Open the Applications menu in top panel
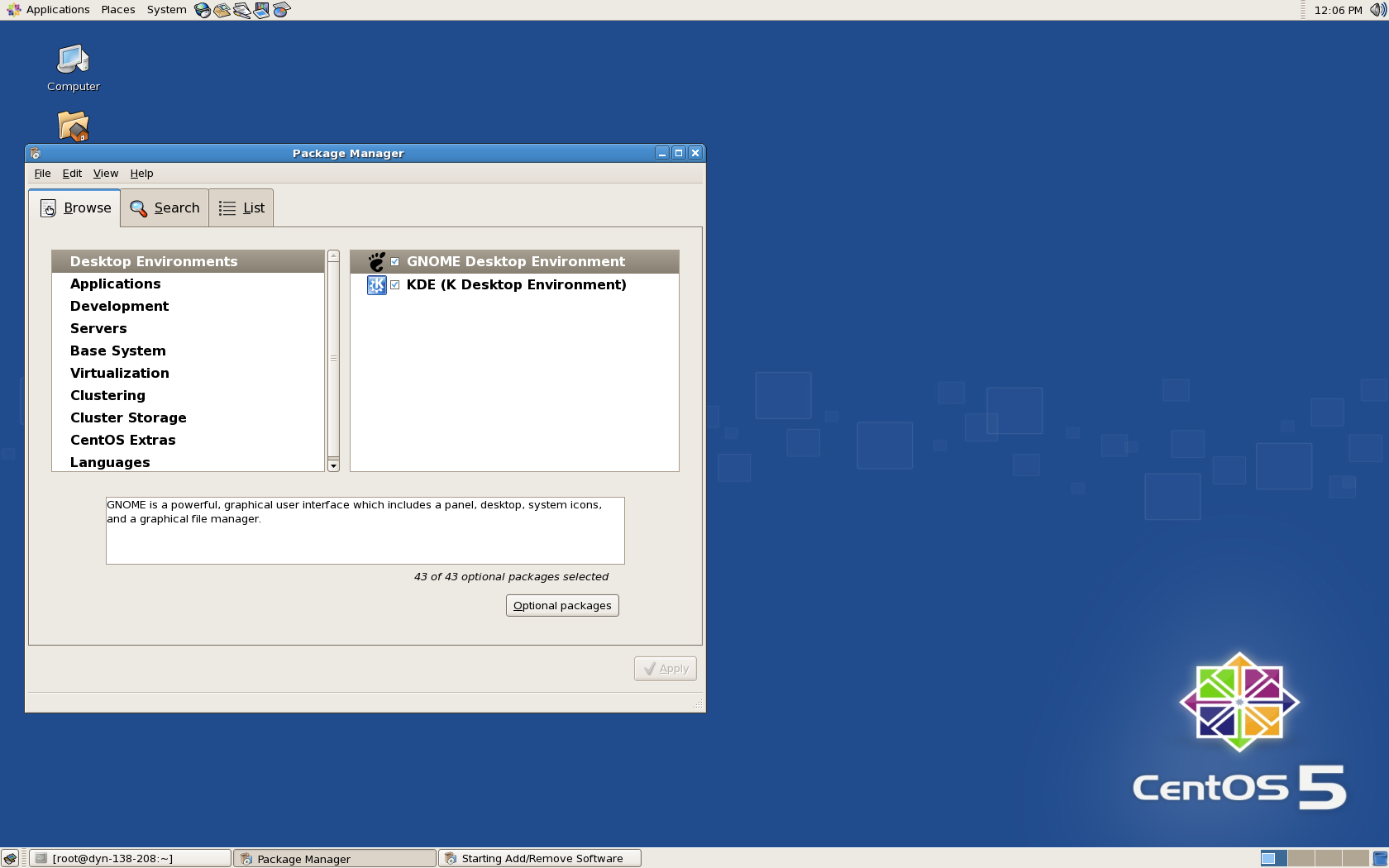The width and height of the screenshot is (1389, 868). [49, 10]
